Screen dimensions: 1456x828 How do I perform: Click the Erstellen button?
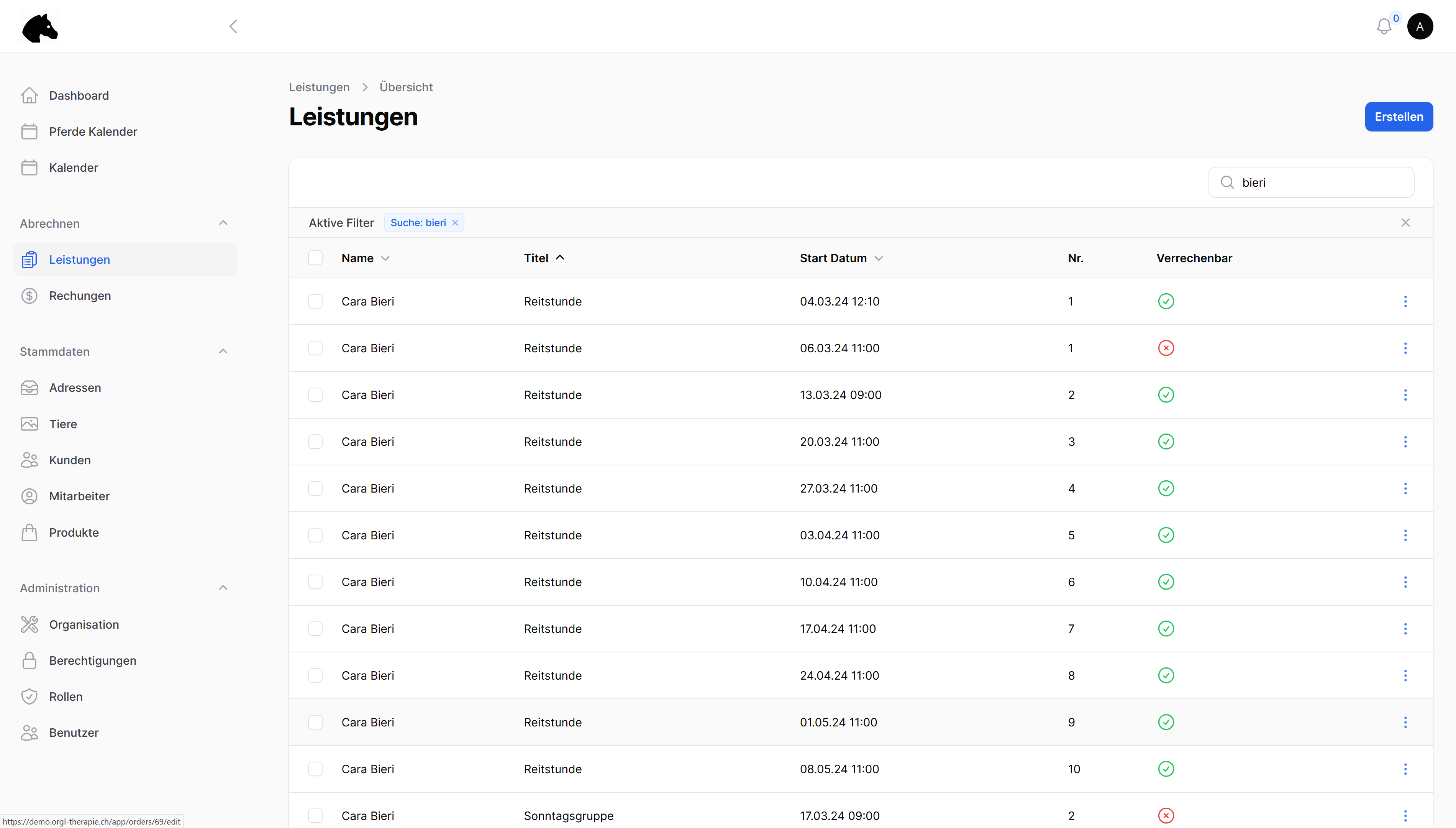coord(1399,117)
